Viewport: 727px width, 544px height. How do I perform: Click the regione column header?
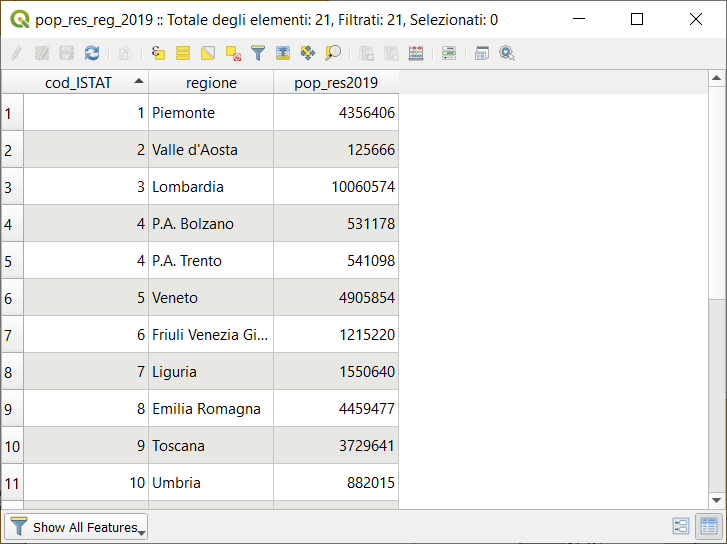(211, 82)
